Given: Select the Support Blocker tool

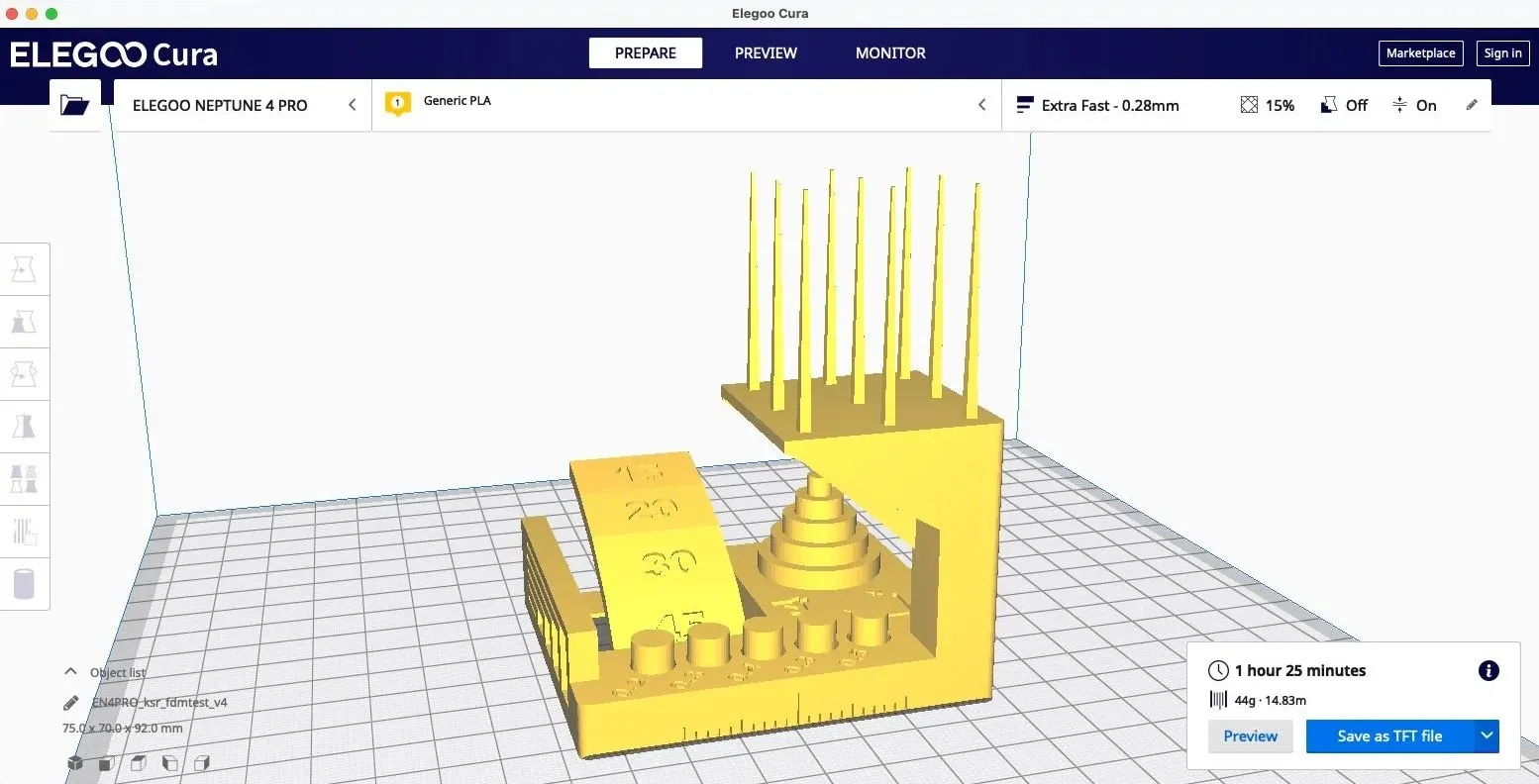Looking at the screenshot, I should (x=24, y=532).
